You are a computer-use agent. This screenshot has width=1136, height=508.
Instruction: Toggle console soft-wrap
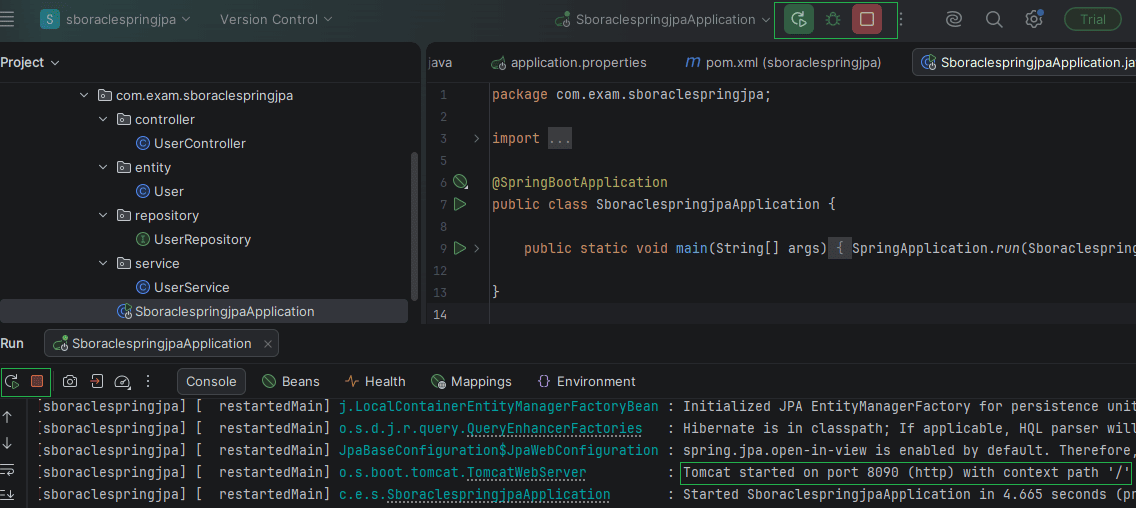[x=7, y=470]
